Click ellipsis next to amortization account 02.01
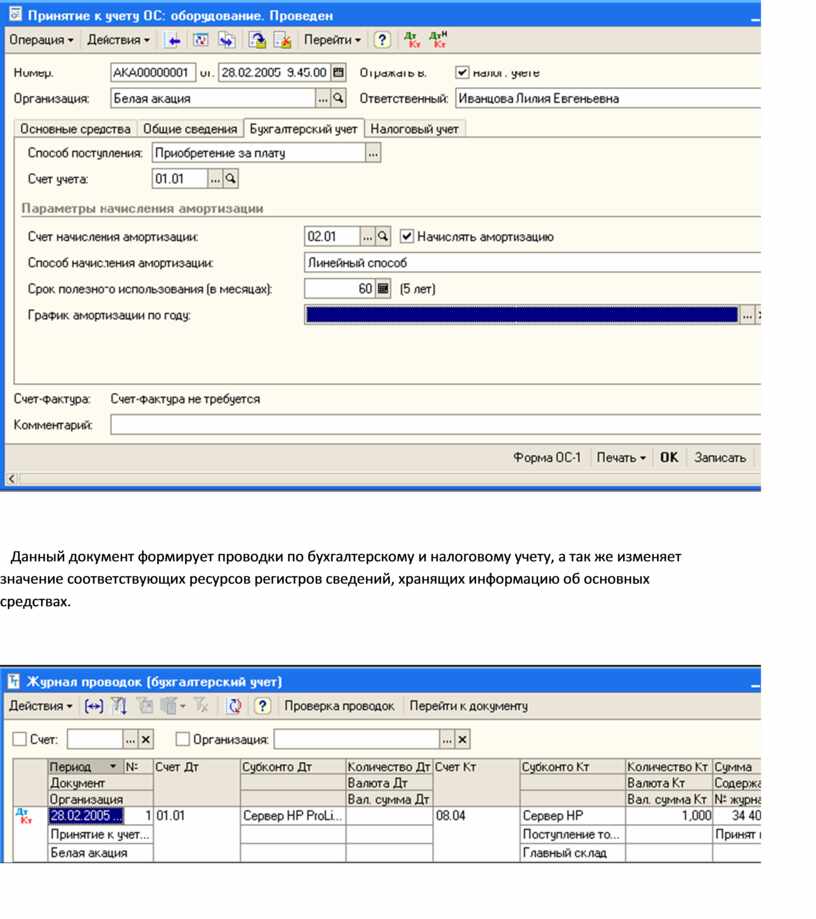The height and width of the screenshot is (919, 816). click(368, 237)
